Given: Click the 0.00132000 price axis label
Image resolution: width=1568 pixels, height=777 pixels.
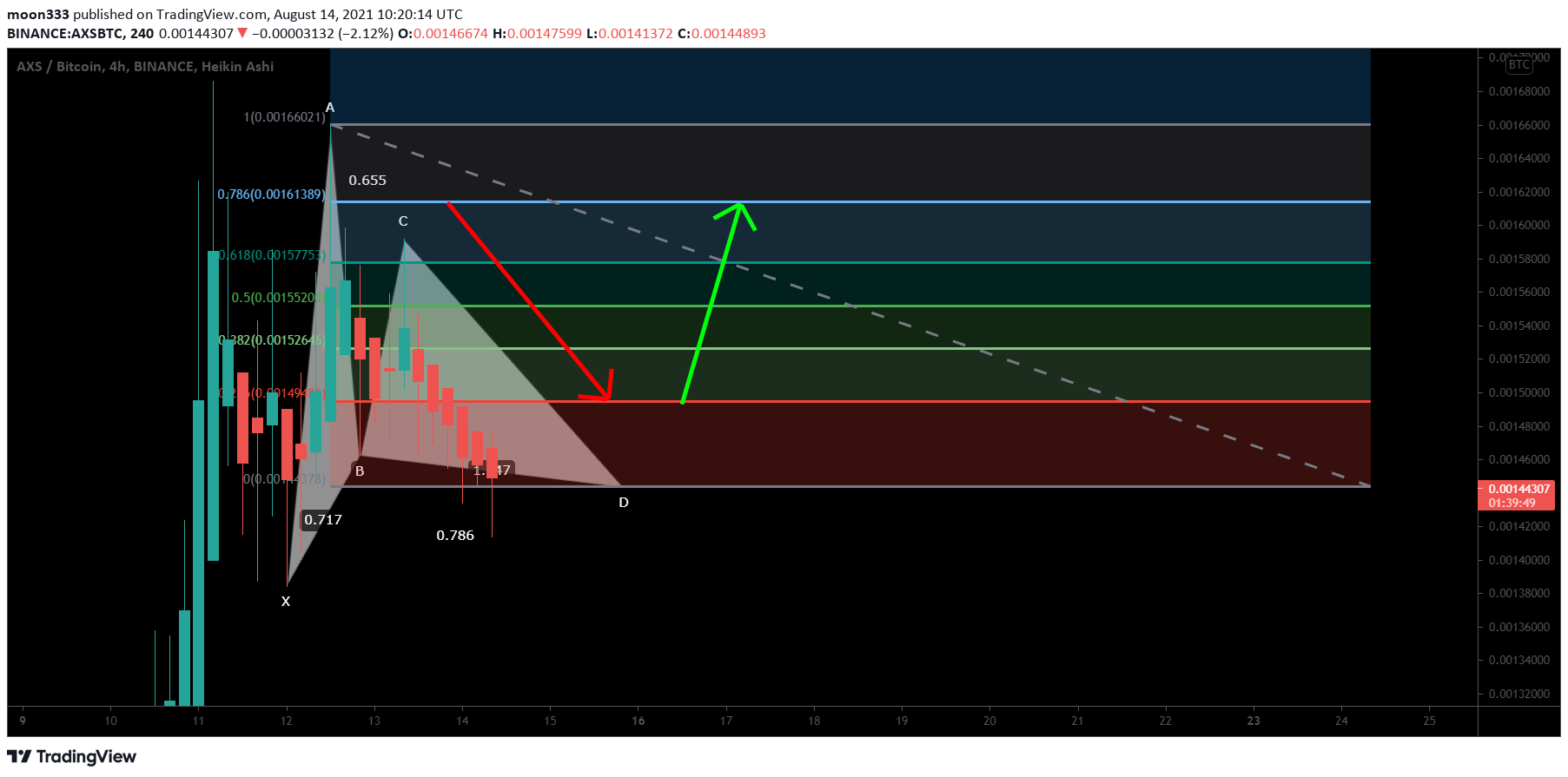Looking at the screenshot, I should click(1519, 694).
